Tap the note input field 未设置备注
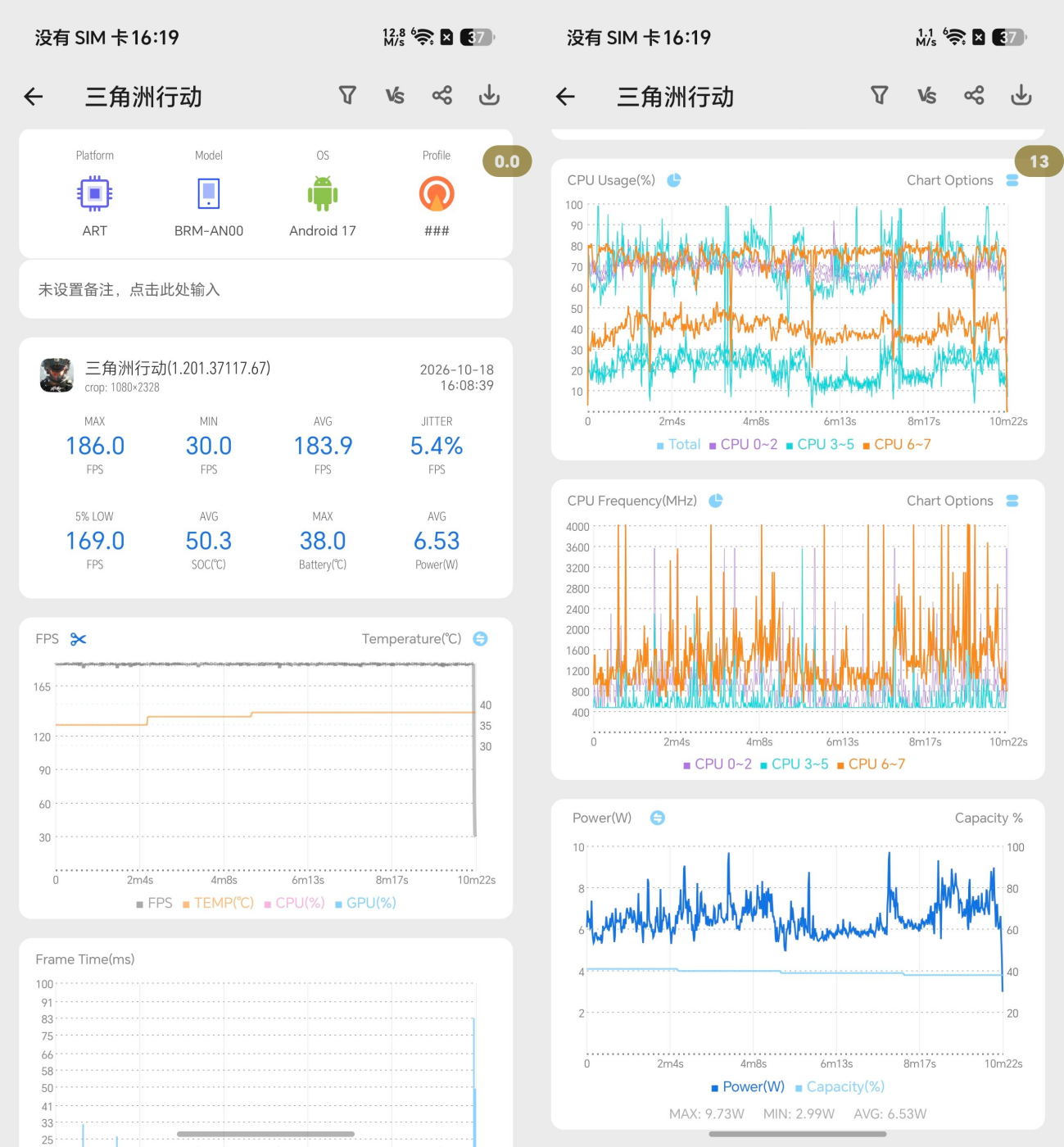 coord(266,289)
